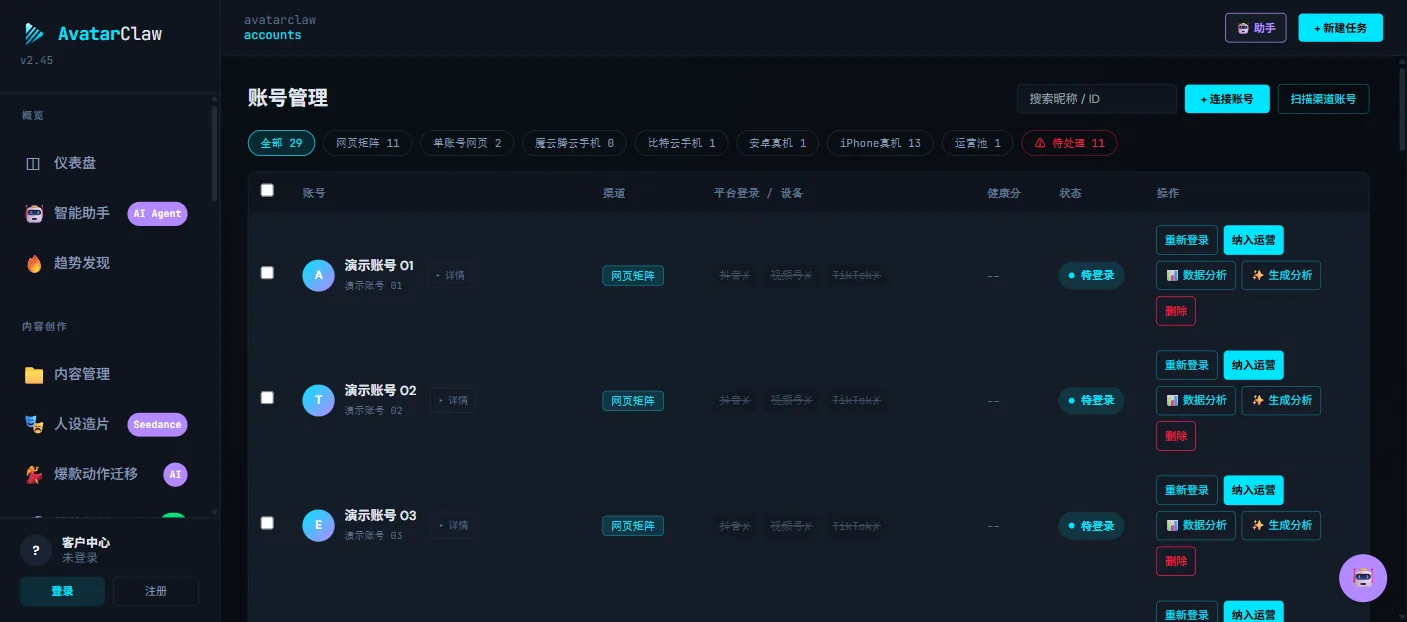The width and height of the screenshot is (1407, 622).
Task: Click the 智能助手 robot icon
Action: pyautogui.click(x=34, y=213)
